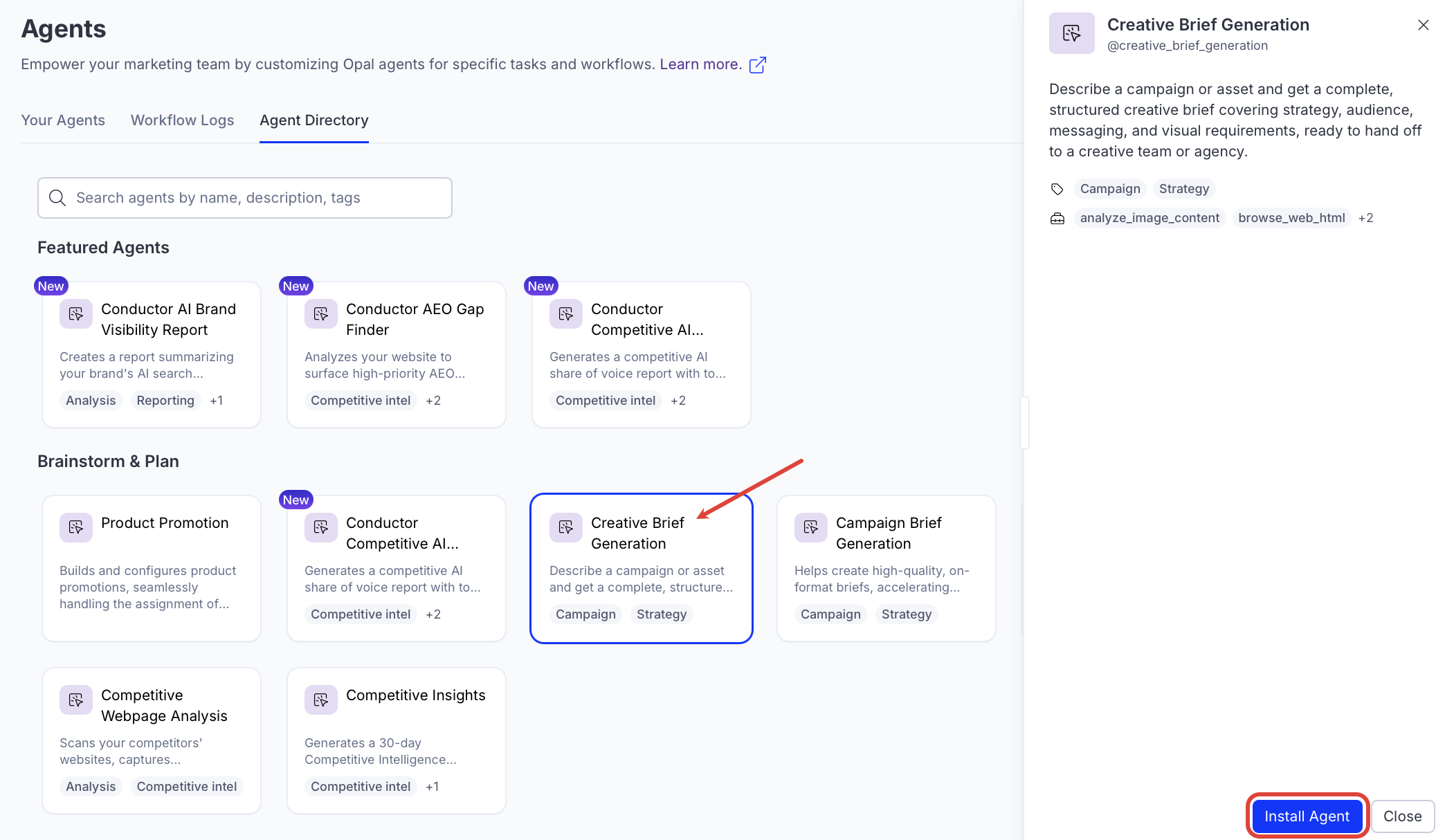
Task: Expand +2 tags on AEO Gap Finder card
Action: click(433, 401)
